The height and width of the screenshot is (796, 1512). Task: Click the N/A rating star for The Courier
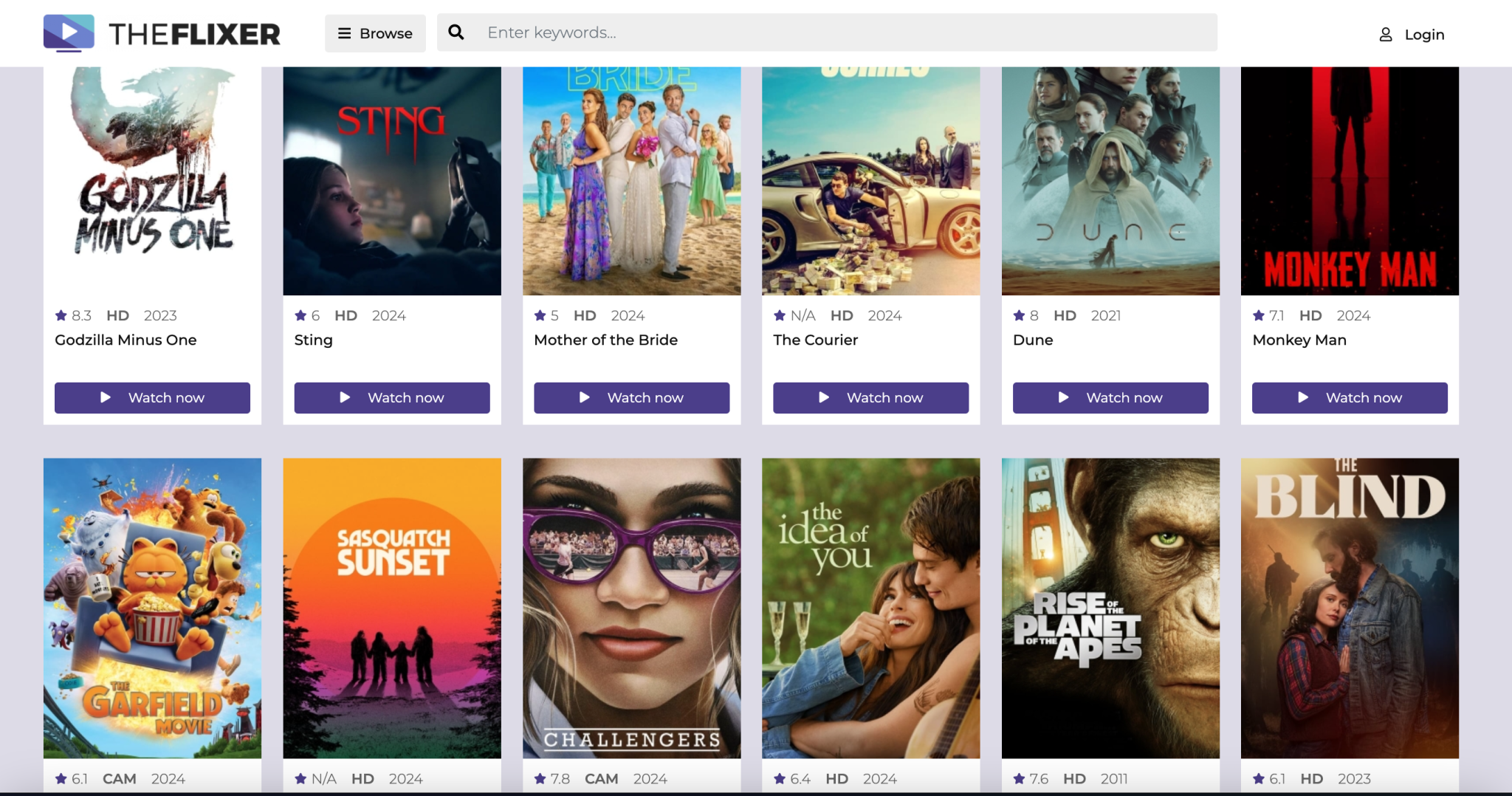(780, 315)
